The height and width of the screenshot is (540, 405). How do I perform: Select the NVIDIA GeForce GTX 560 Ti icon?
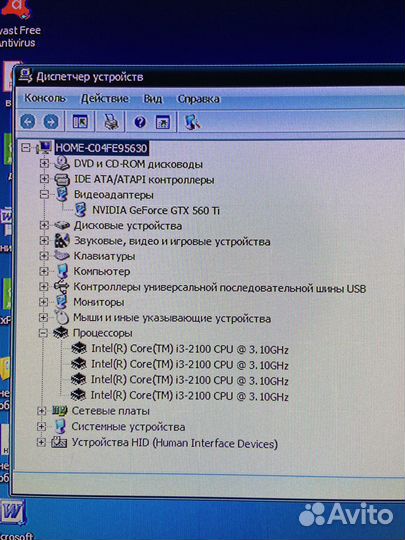pos(80,210)
